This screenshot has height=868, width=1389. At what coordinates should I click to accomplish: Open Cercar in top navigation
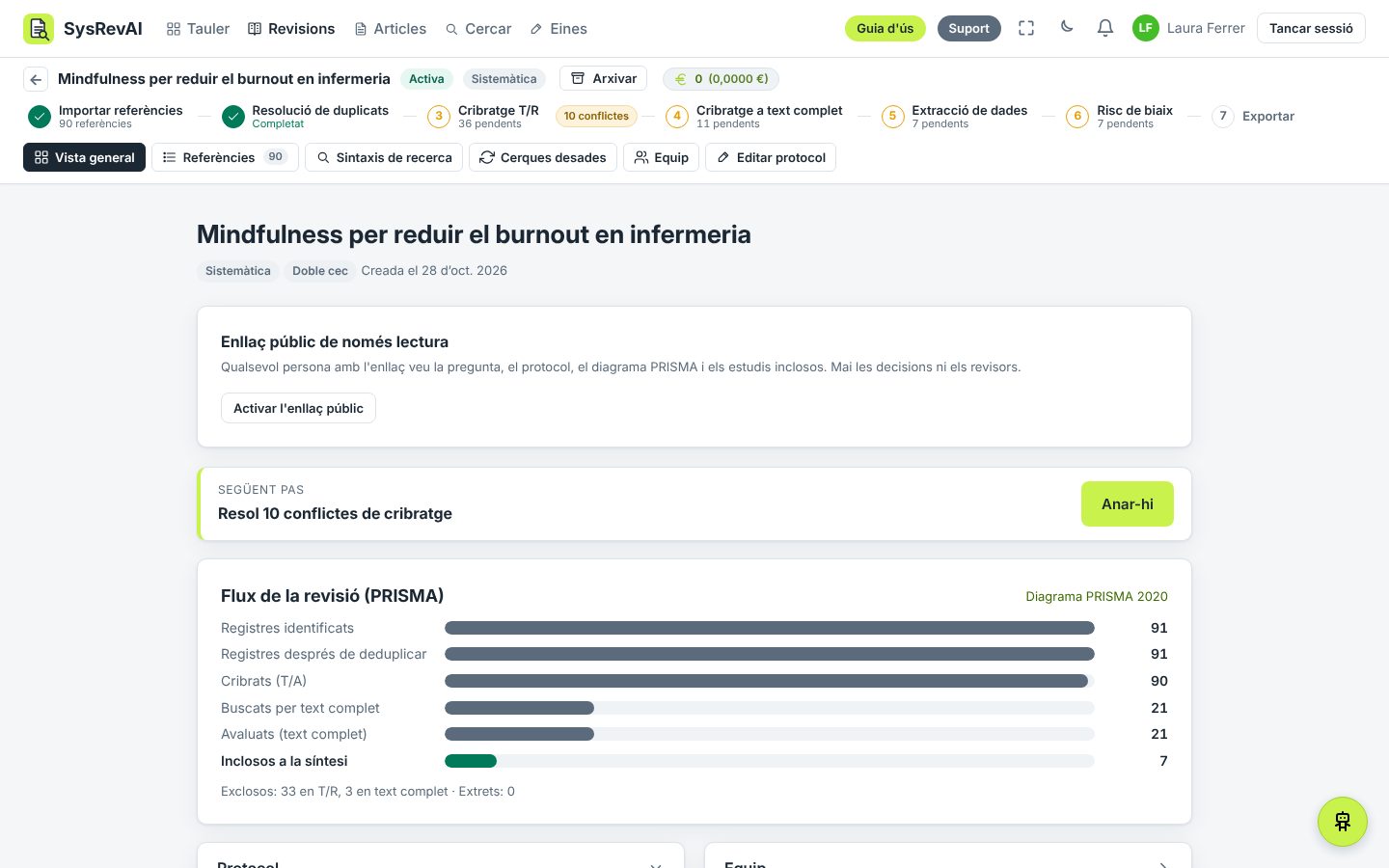coord(478,29)
